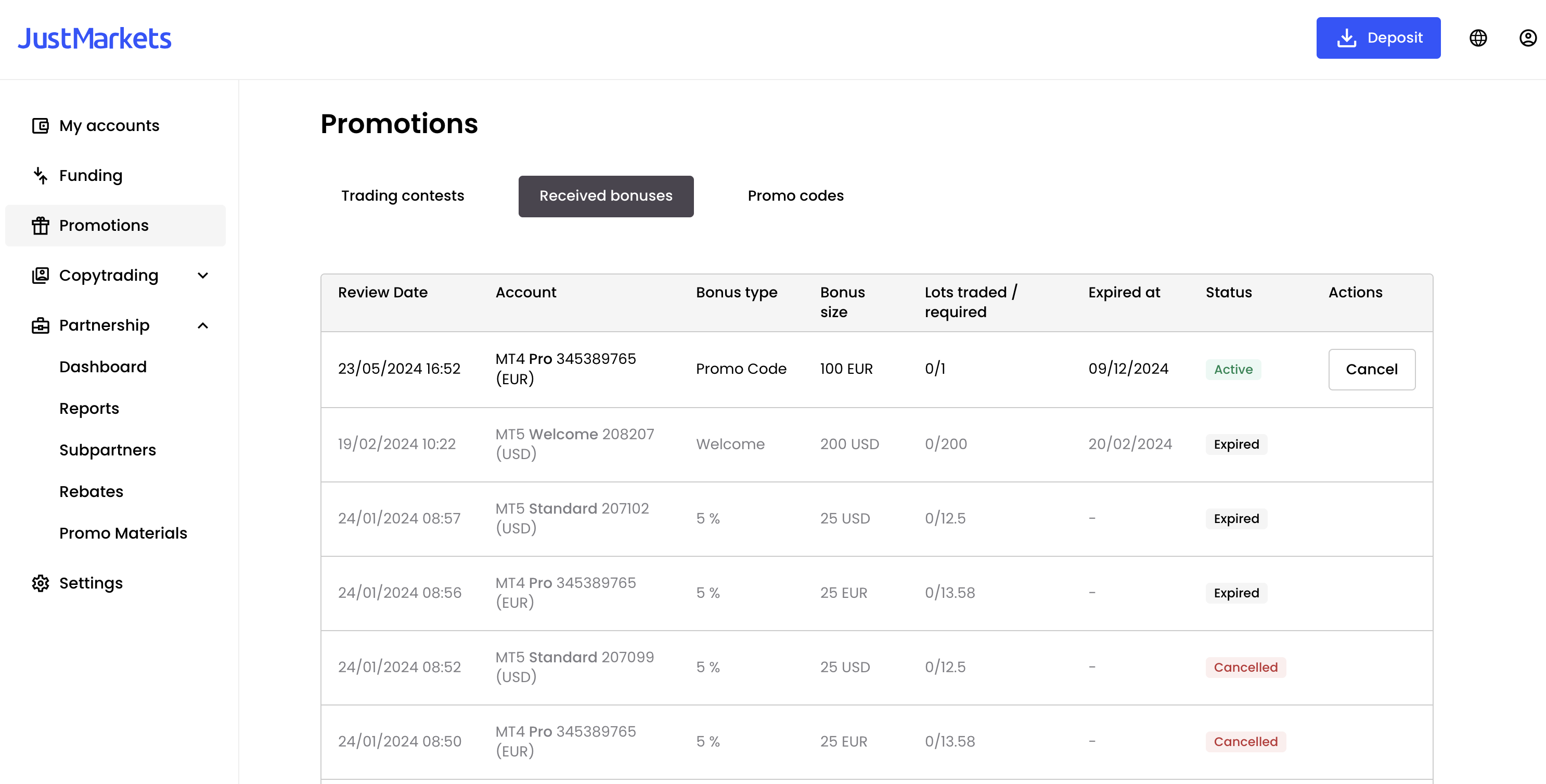
Task: Open Partnership Reports
Action: [89, 409]
